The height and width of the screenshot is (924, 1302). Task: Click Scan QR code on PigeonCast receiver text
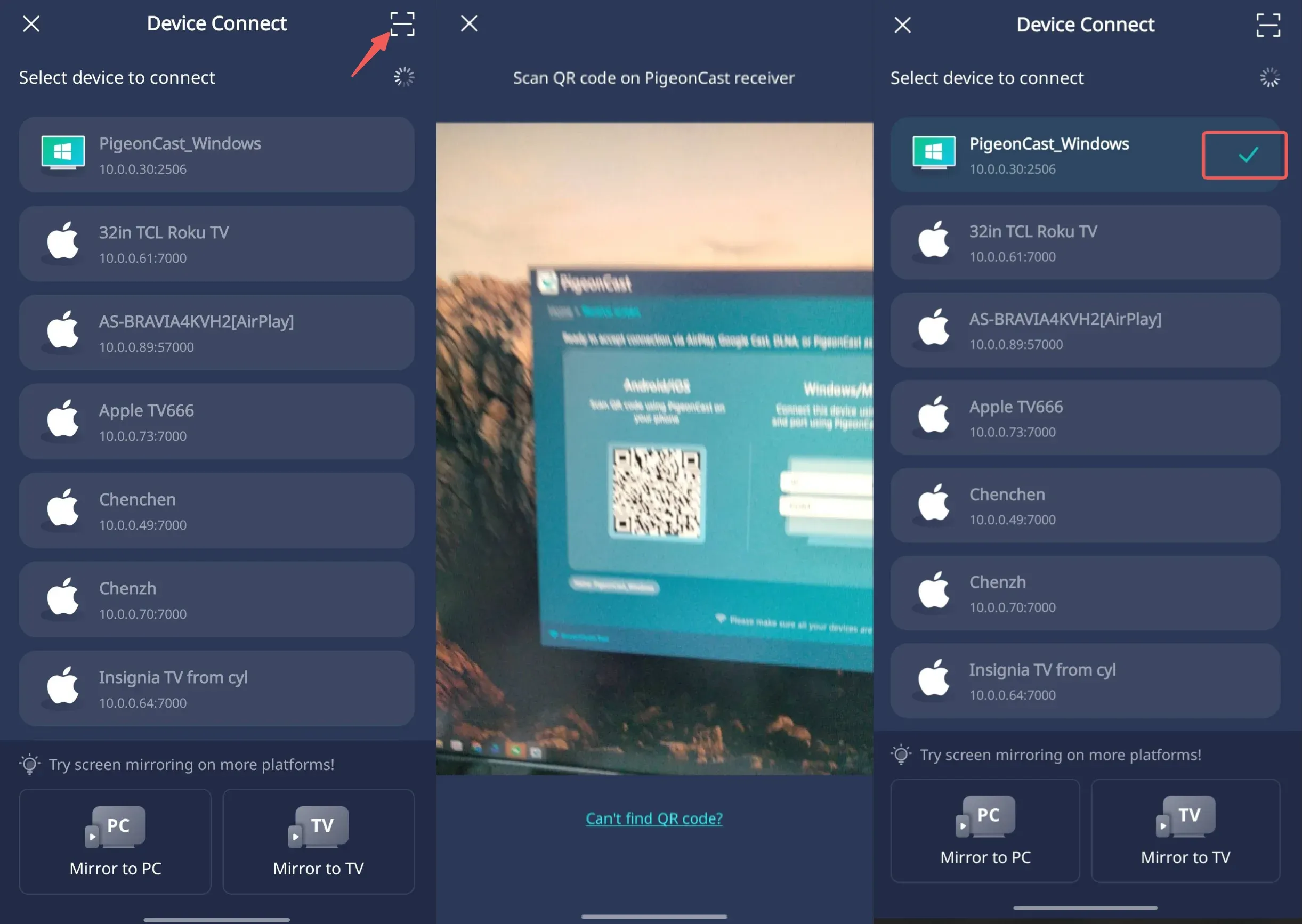pos(654,78)
